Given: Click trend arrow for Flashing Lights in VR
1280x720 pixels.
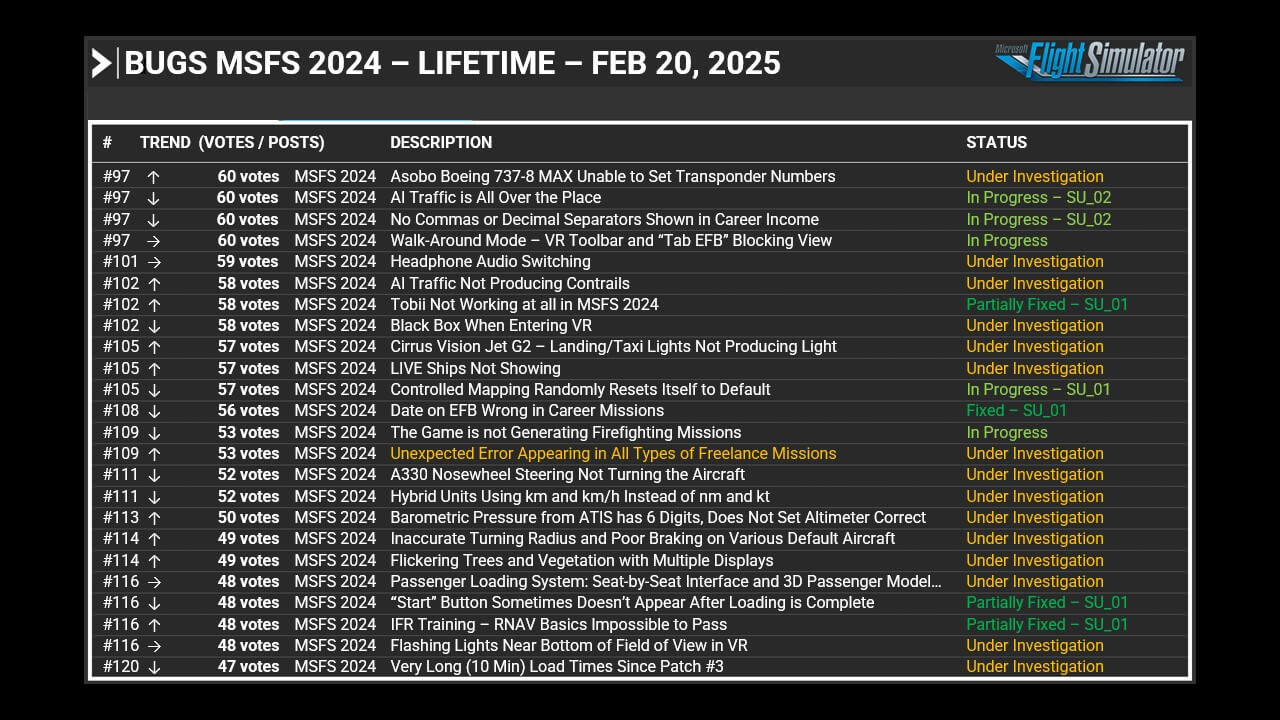Looking at the screenshot, I should (153, 646).
